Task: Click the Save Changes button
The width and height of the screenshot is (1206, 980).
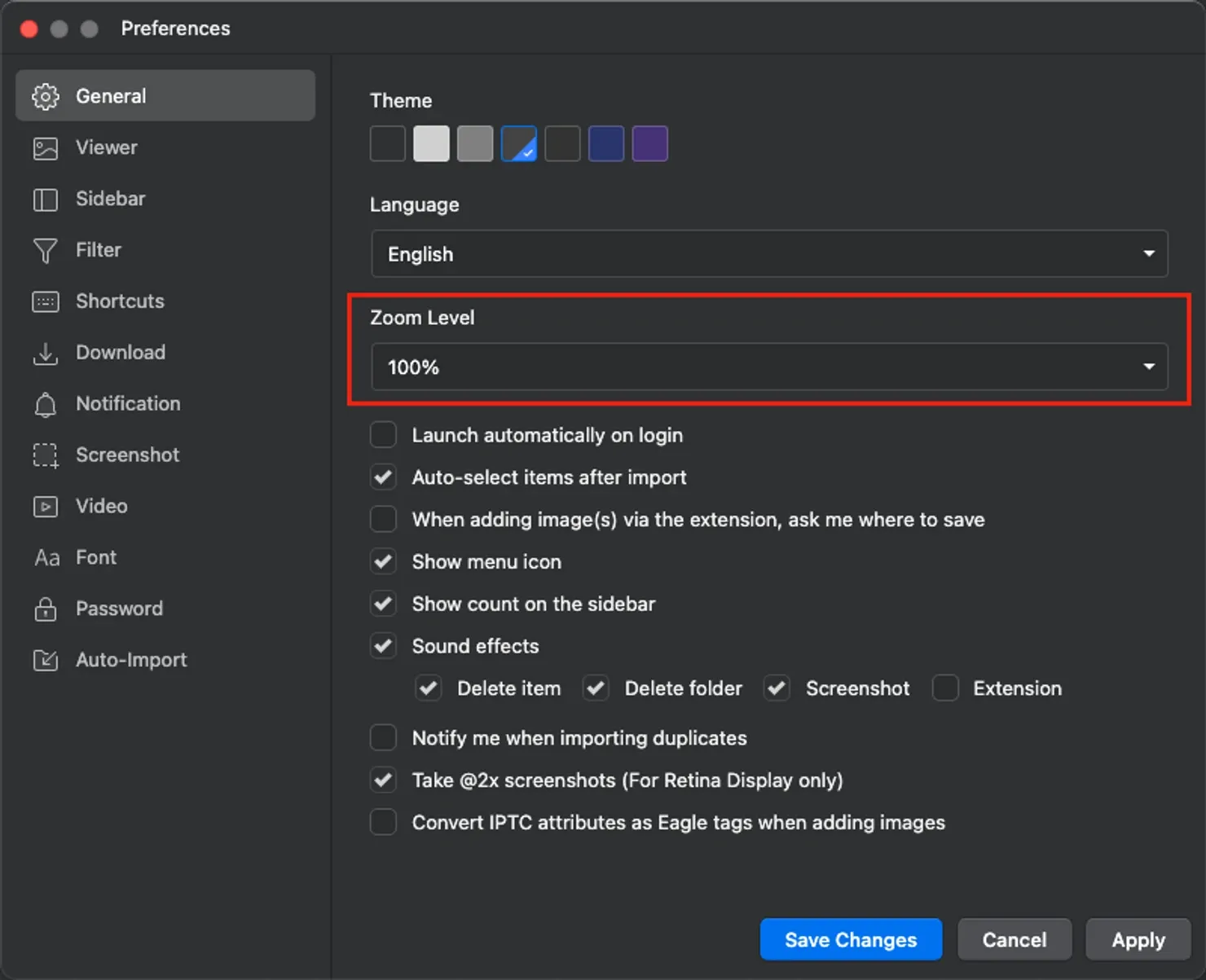Action: [x=851, y=940]
